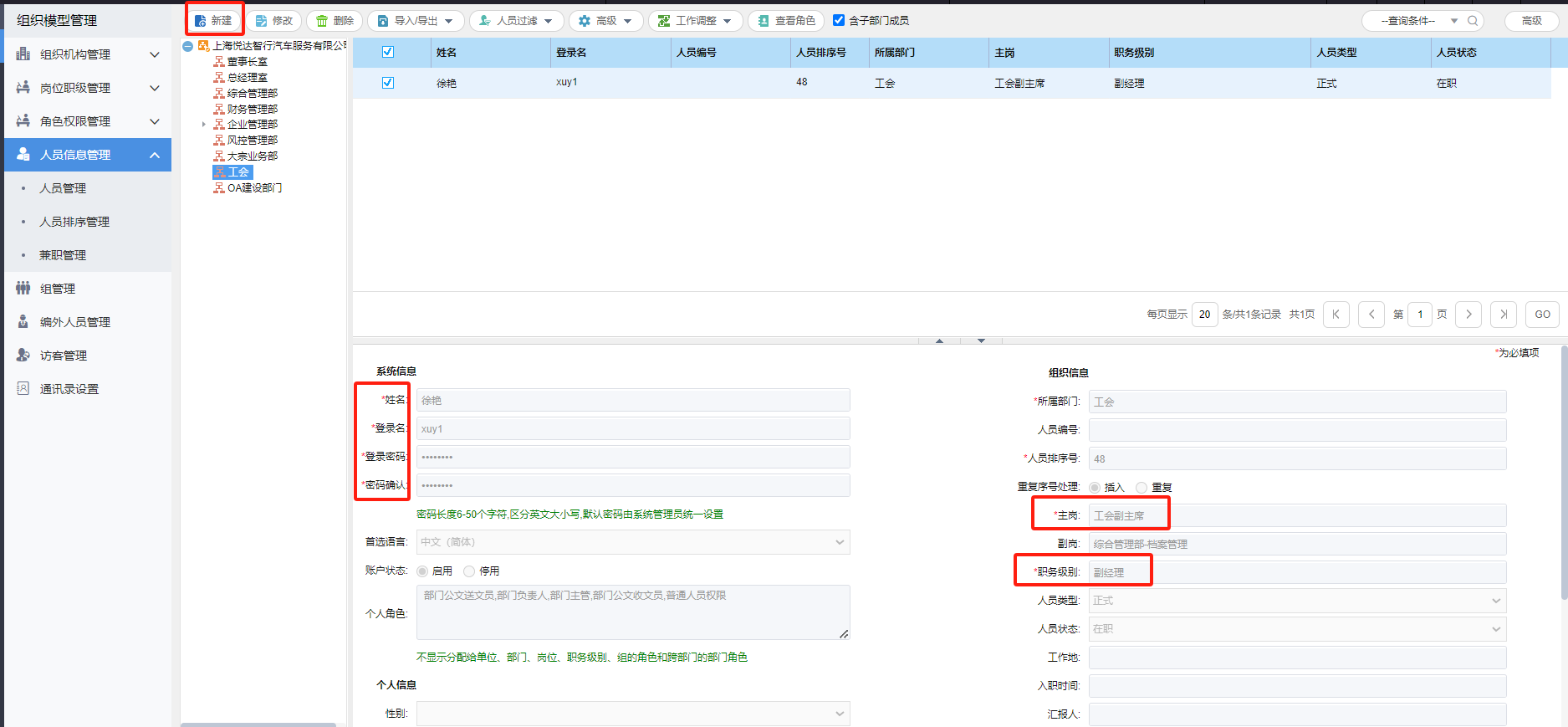Screen dimensions: 1568x727
Task: Click the search magnifier in 查询条件 box
Action: (x=1473, y=21)
